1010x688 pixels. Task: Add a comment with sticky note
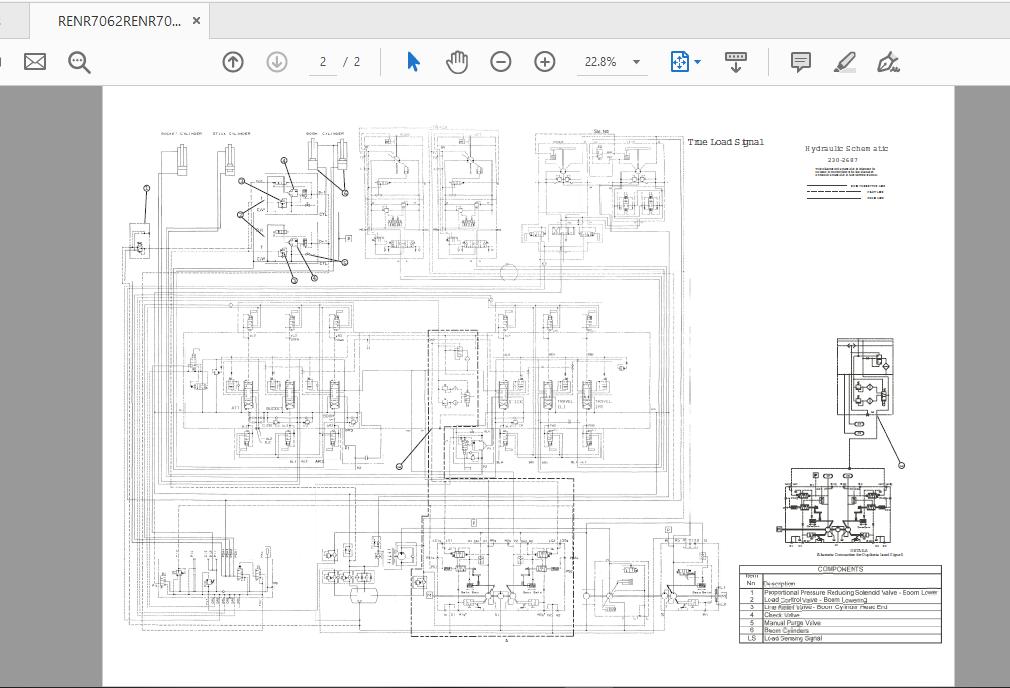tap(801, 62)
